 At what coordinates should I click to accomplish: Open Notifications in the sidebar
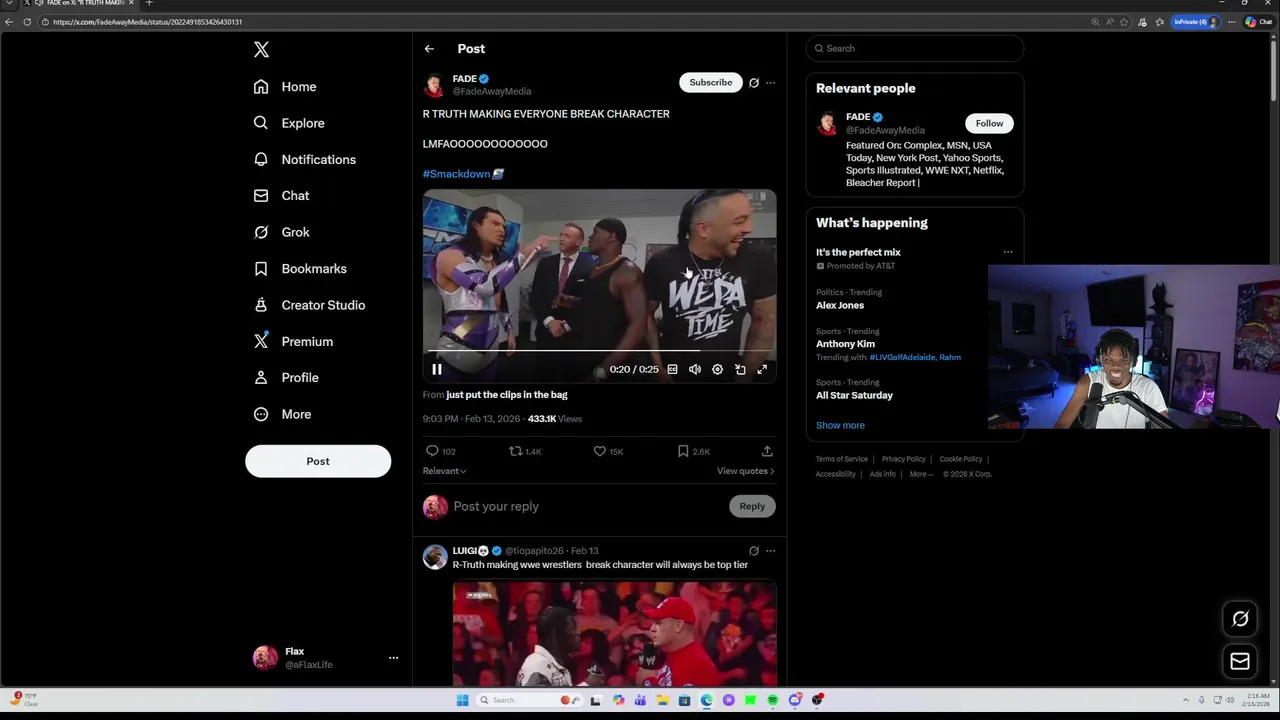pyautogui.click(x=305, y=159)
